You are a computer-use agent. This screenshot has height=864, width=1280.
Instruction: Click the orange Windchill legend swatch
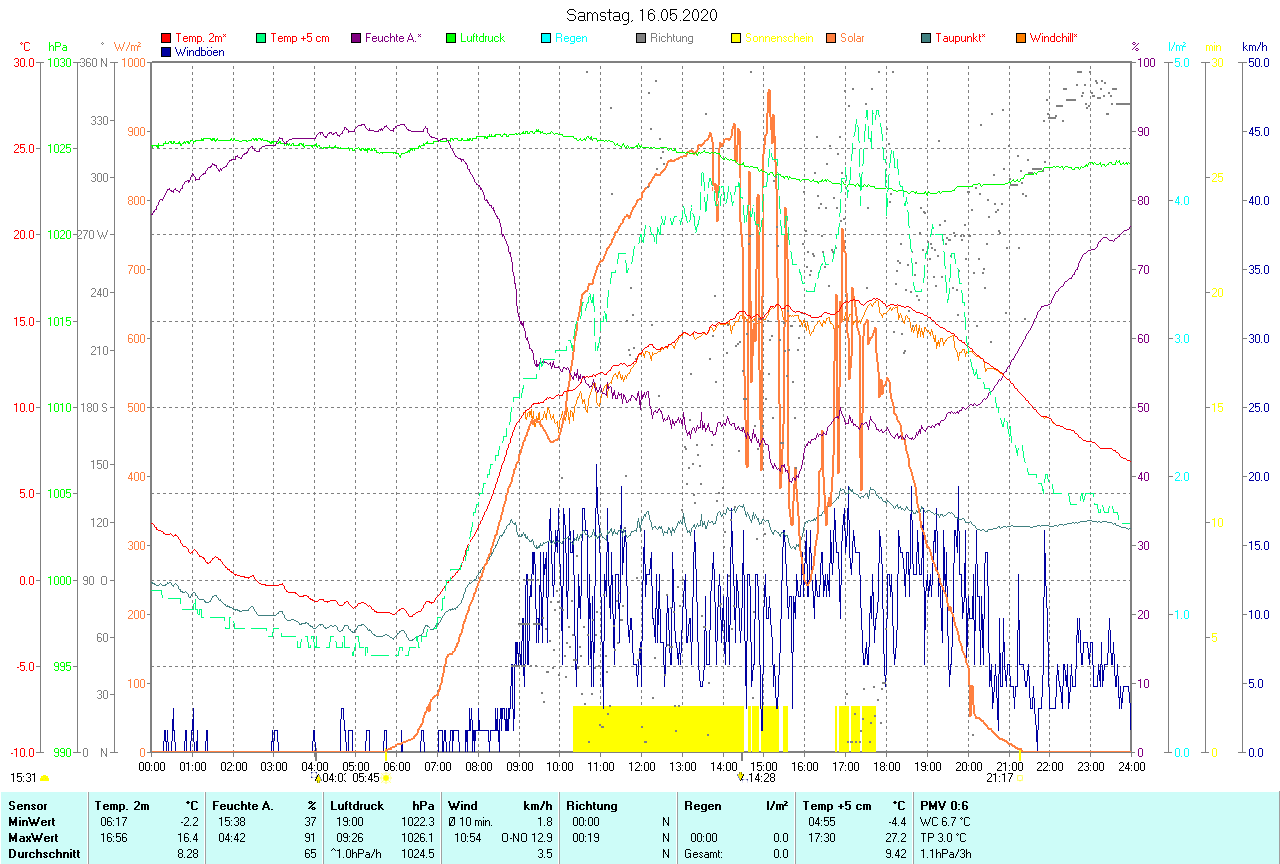tap(1020, 38)
